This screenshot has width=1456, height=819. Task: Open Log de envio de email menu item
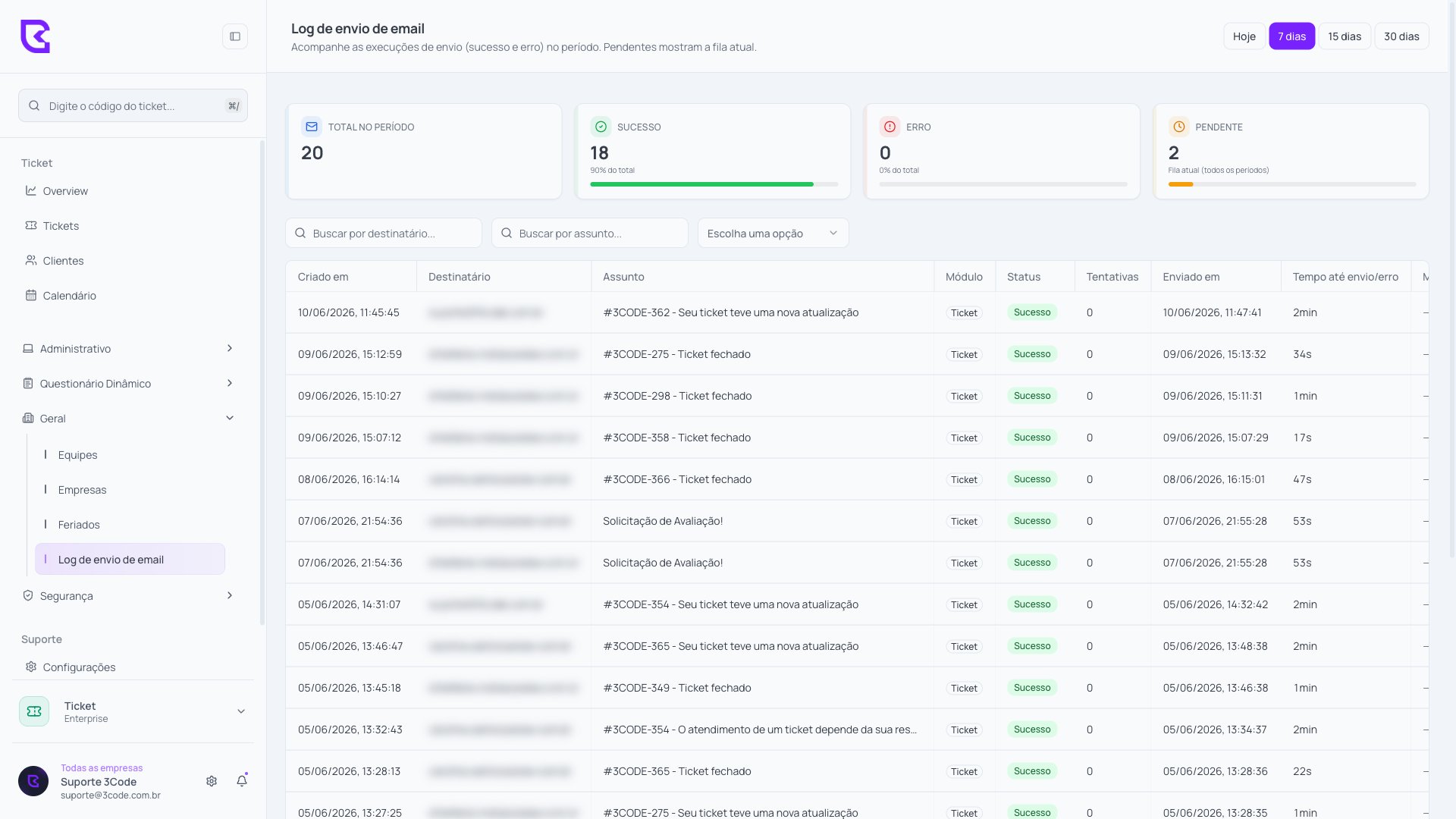pyautogui.click(x=130, y=560)
